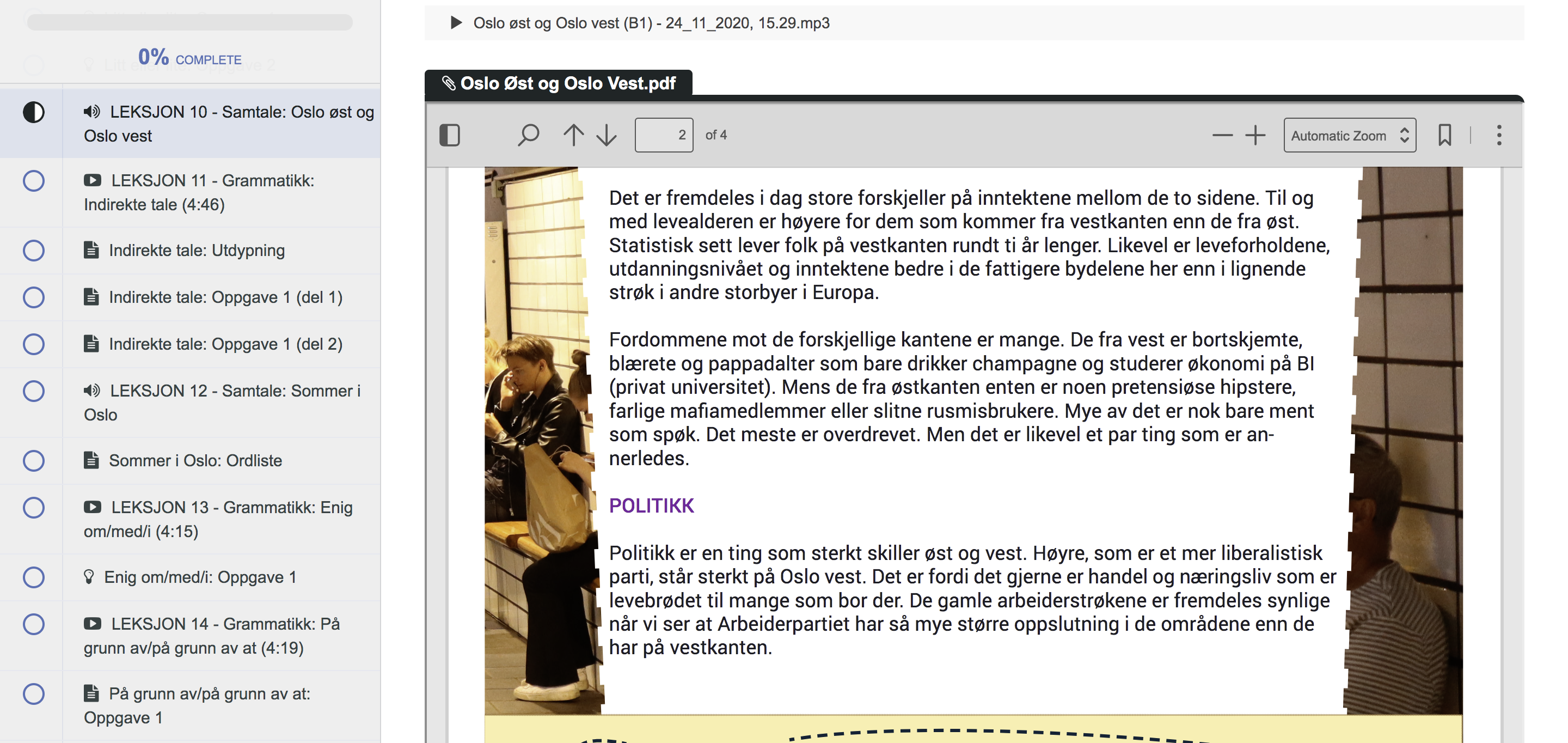Click document icon beside På grunn av Oppgave 1
Screen dimensions: 1568x743
point(91,693)
